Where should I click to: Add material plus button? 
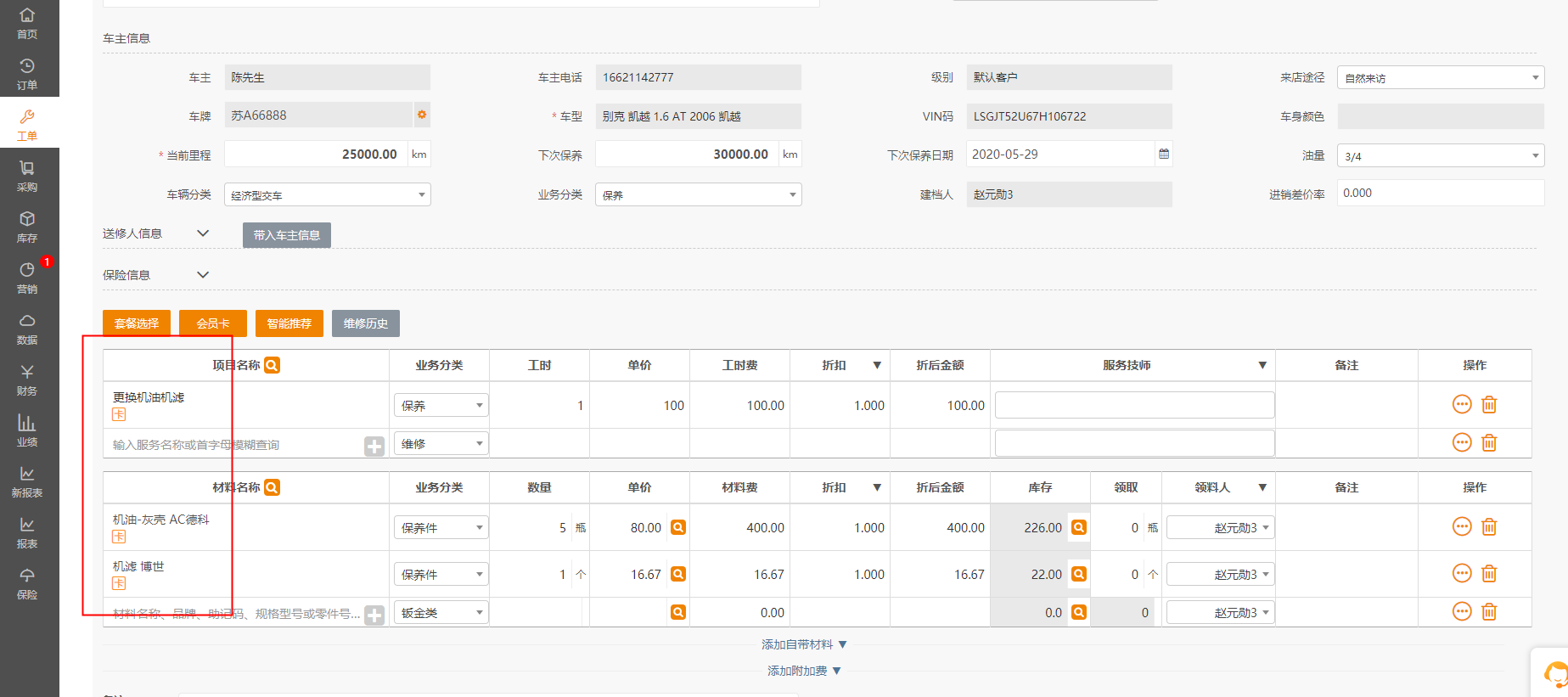coord(374,615)
